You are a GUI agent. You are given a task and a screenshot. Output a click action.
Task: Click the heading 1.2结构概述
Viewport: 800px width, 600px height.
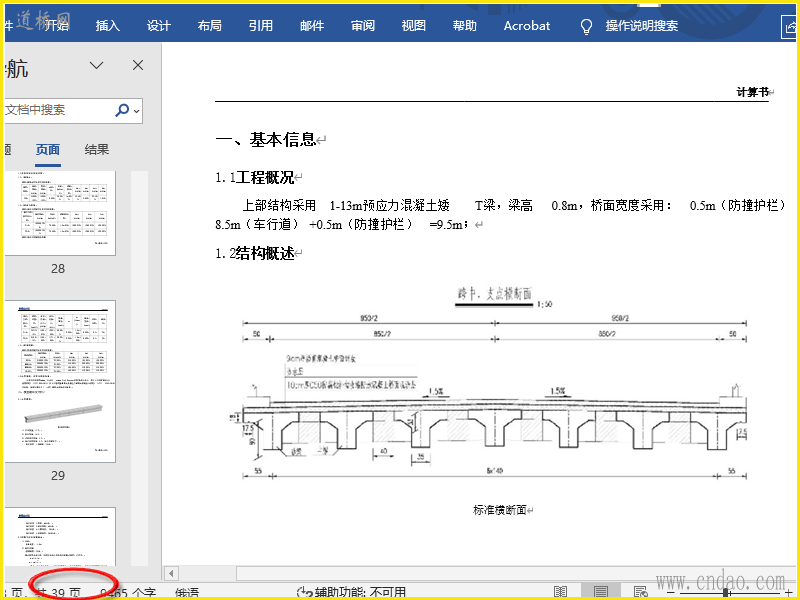[255, 253]
